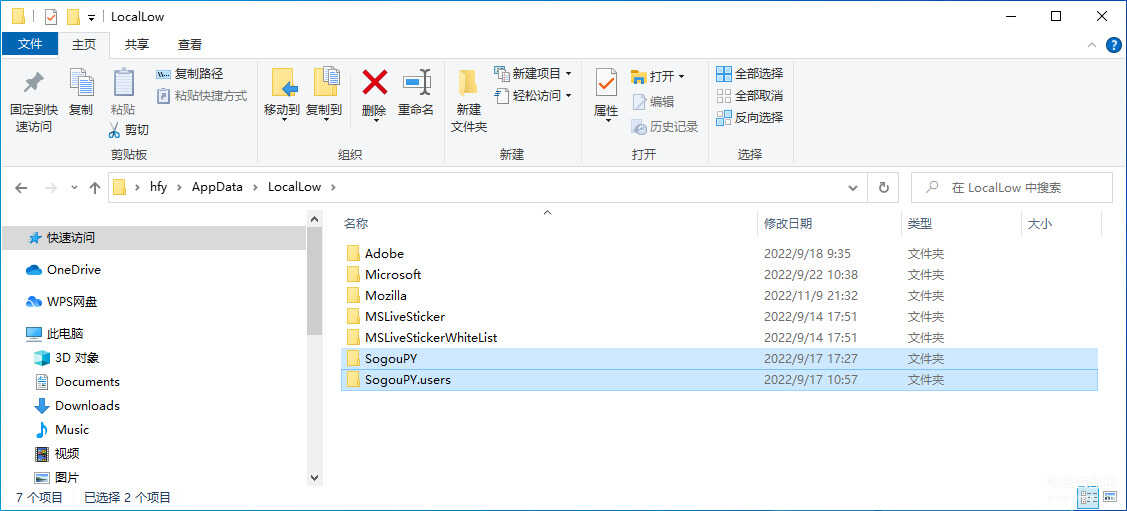The width and height of the screenshot is (1127, 511).
Task: Open the address bar history dropdown
Action: [853, 188]
